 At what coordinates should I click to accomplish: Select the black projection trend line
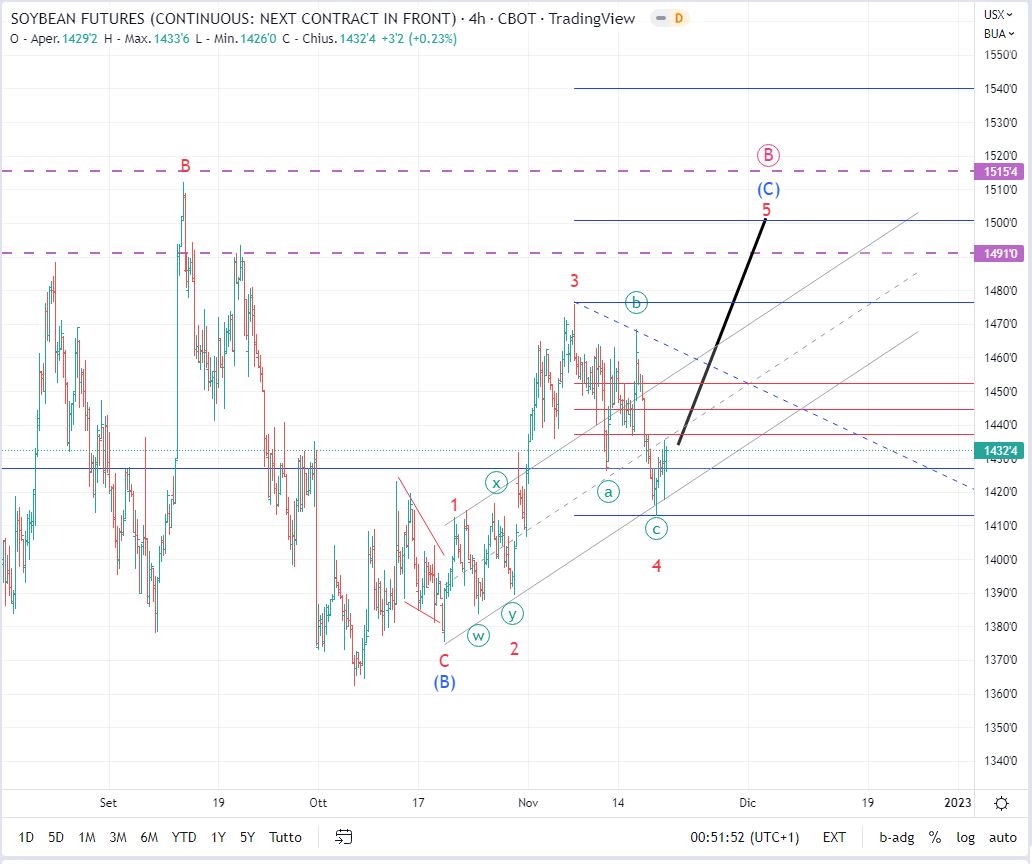pos(722,332)
